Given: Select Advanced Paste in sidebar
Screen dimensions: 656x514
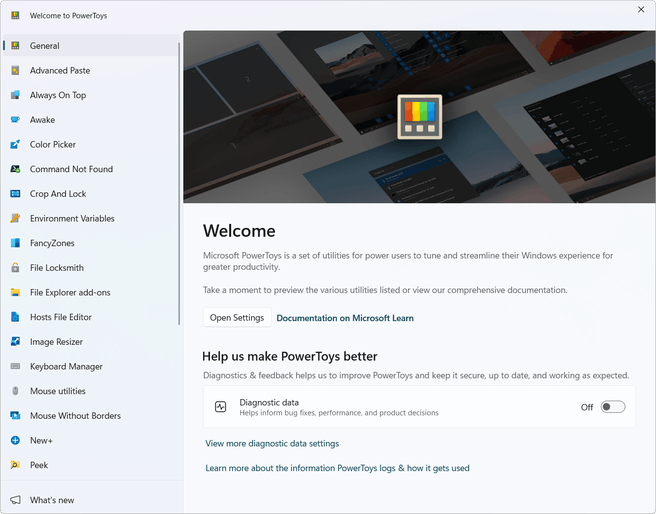Looking at the screenshot, I should click(x=91, y=70).
